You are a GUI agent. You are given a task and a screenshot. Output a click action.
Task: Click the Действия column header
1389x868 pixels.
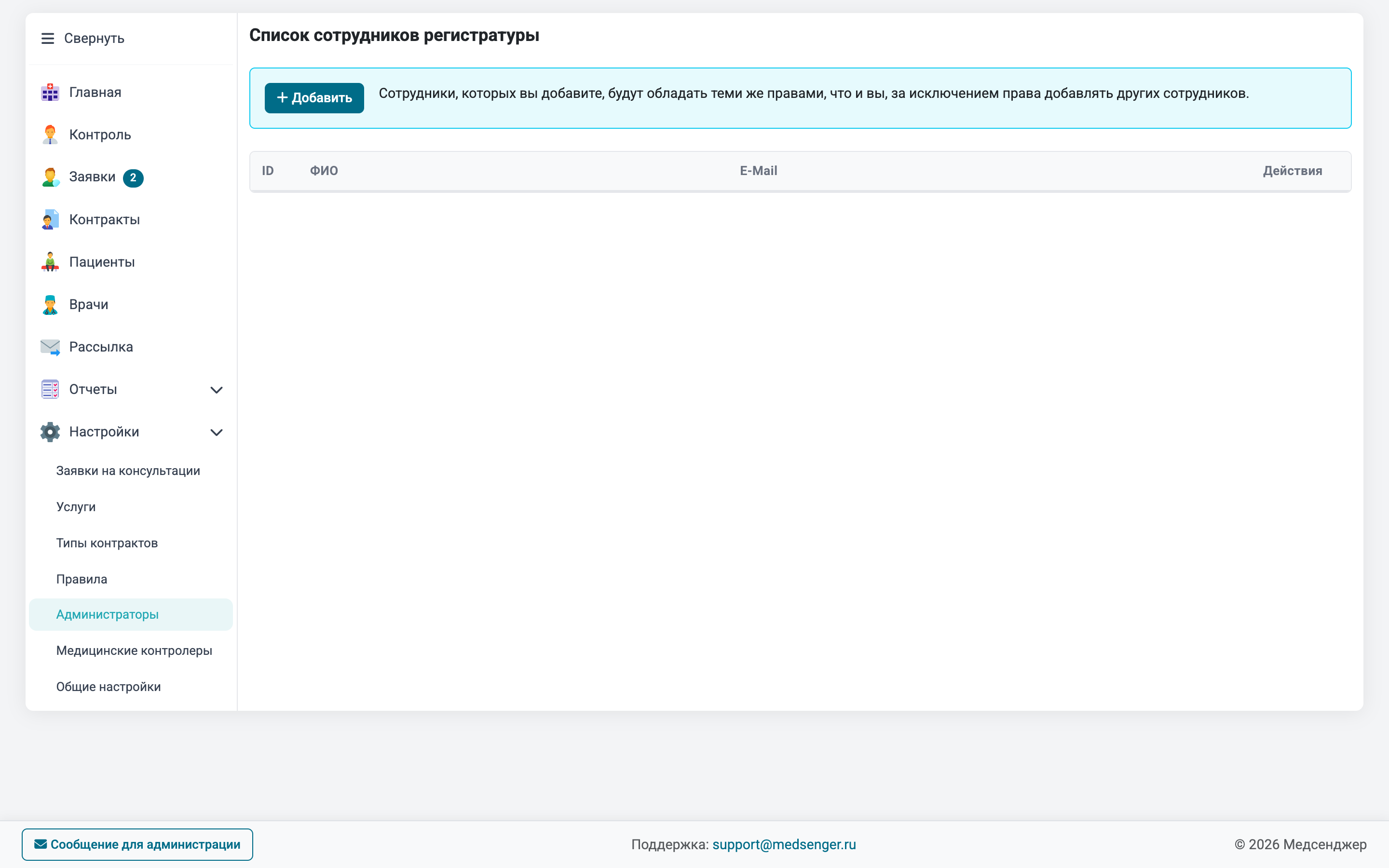pos(1292,171)
